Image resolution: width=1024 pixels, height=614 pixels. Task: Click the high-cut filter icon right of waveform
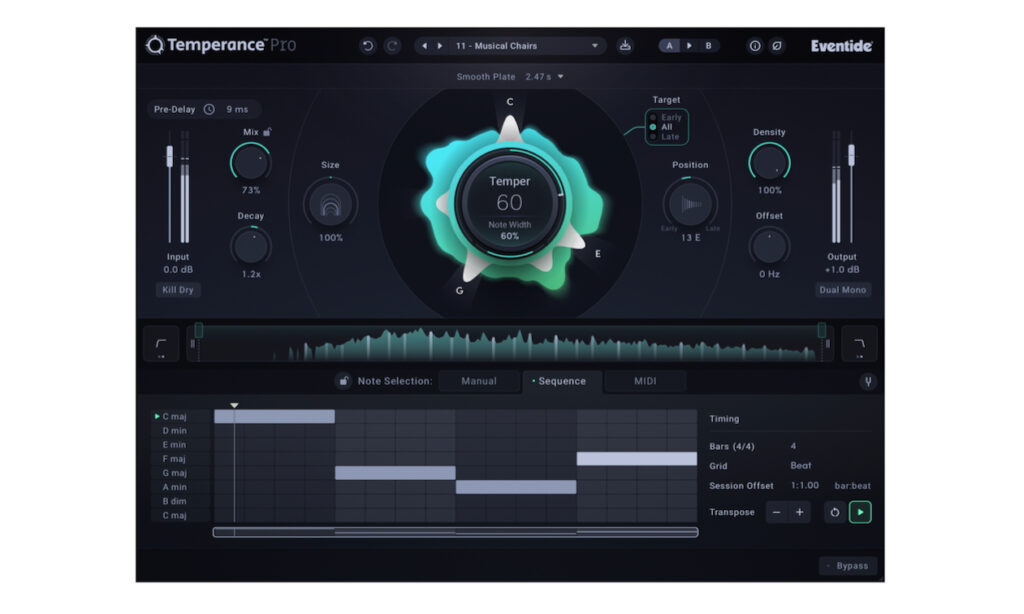pos(859,344)
